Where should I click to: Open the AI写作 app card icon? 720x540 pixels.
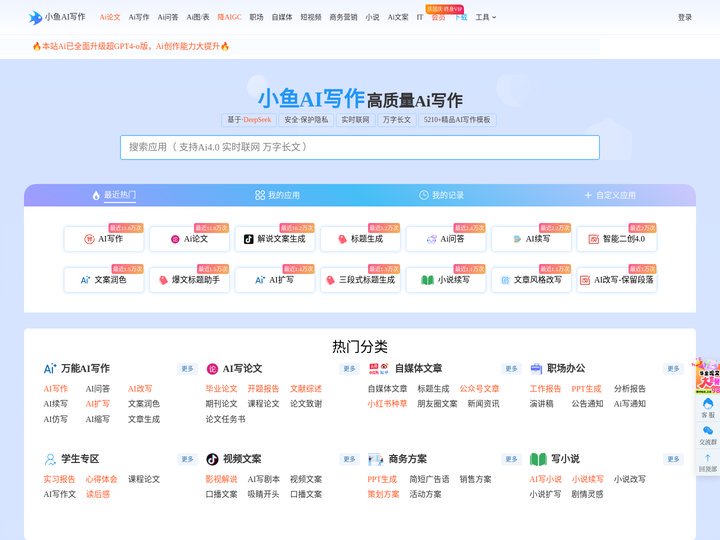tap(89, 239)
